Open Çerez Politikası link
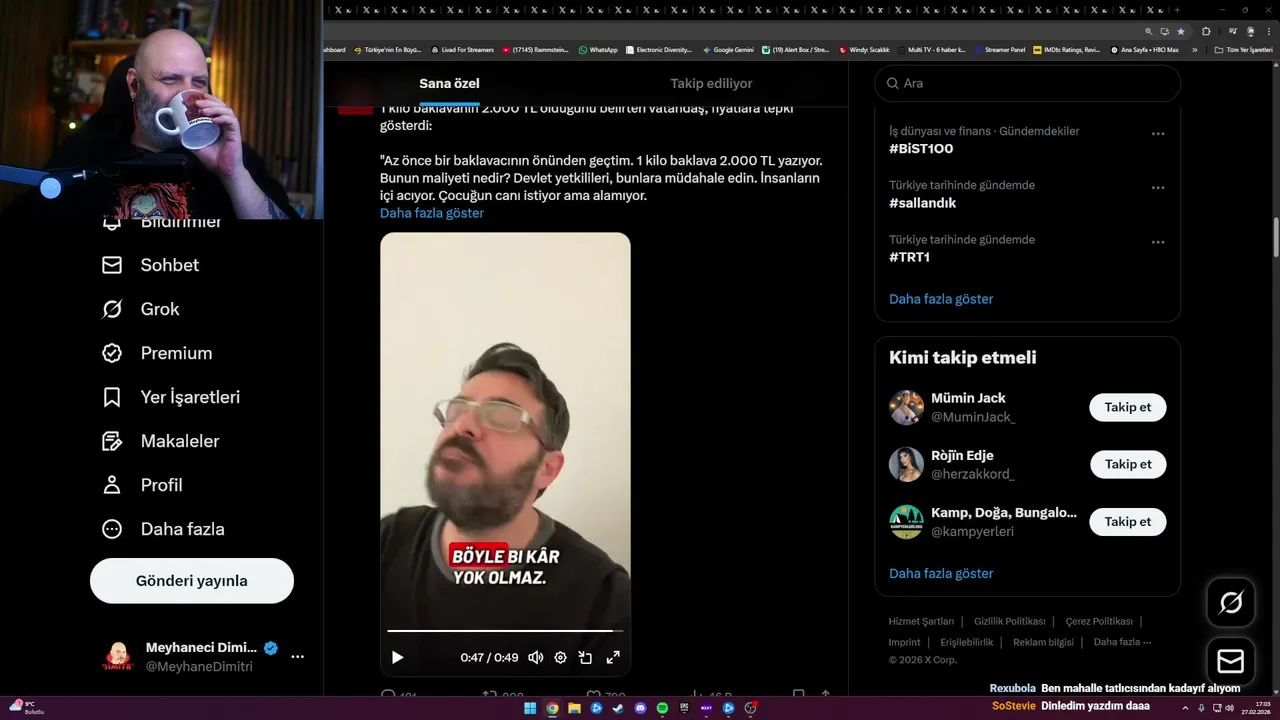The height and width of the screenshot is (720, 1280). (1099, 621)
